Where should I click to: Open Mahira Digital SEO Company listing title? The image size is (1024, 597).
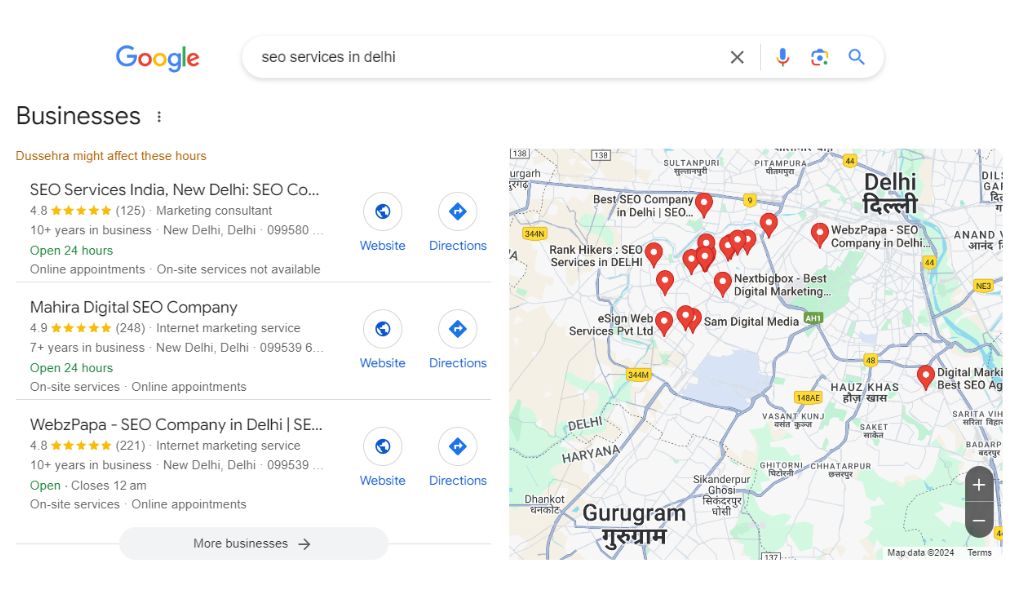(133, 307)
